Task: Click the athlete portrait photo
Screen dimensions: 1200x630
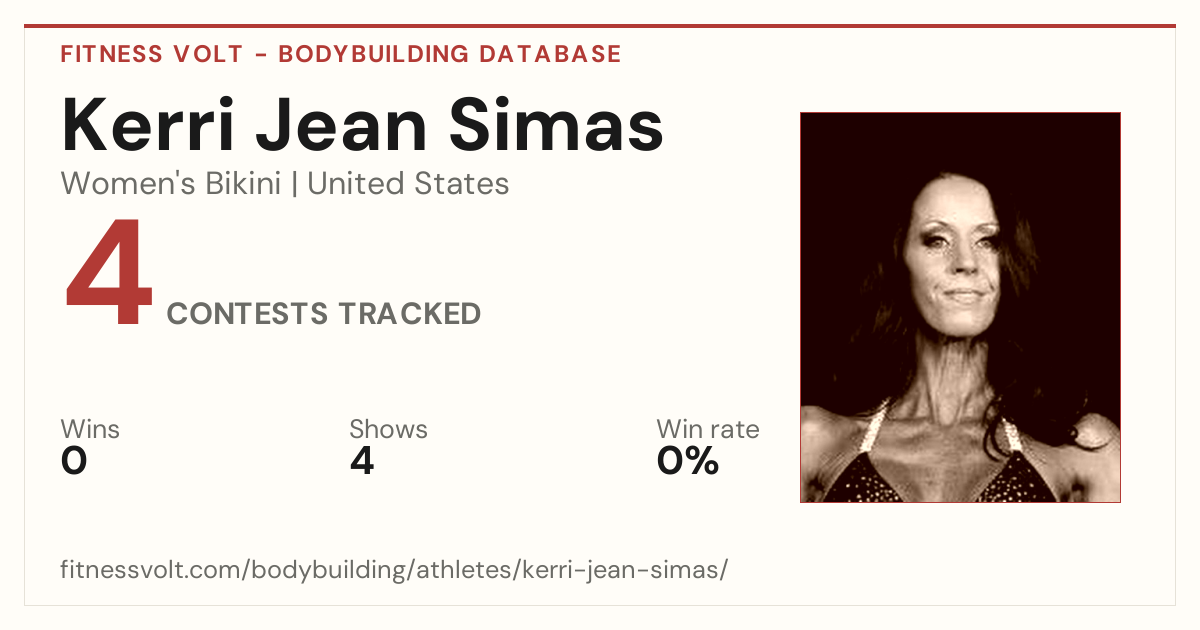Action: point(960,307)
